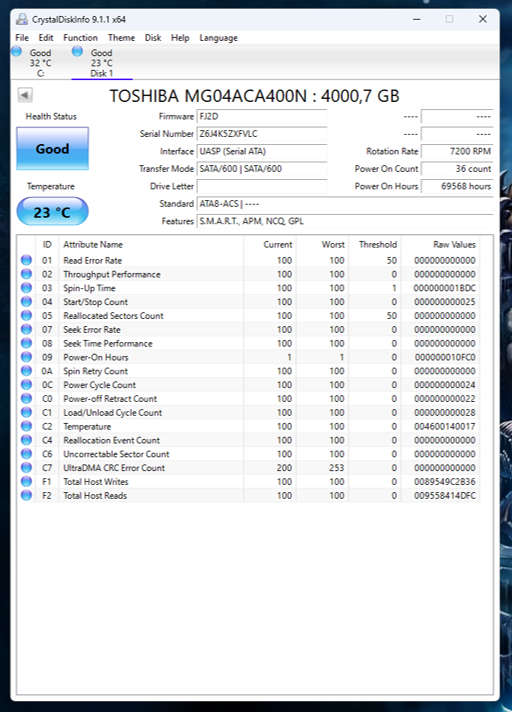This screenshot has width=512, height=712.
Task: Click status orb for UltraDMA CRC Error Count
Action: (26, 468)
